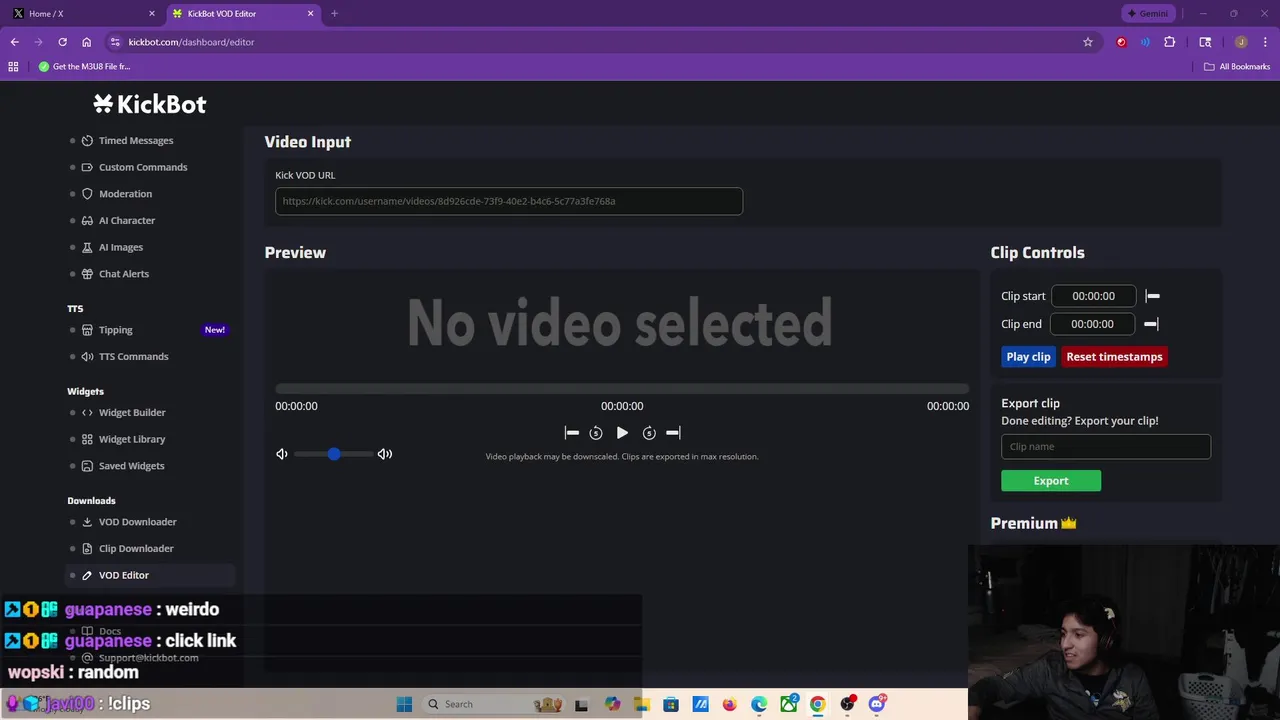1280x720 pixels.
Task: Open Custom Commands in the sidebar
Action: pos(143,167)
